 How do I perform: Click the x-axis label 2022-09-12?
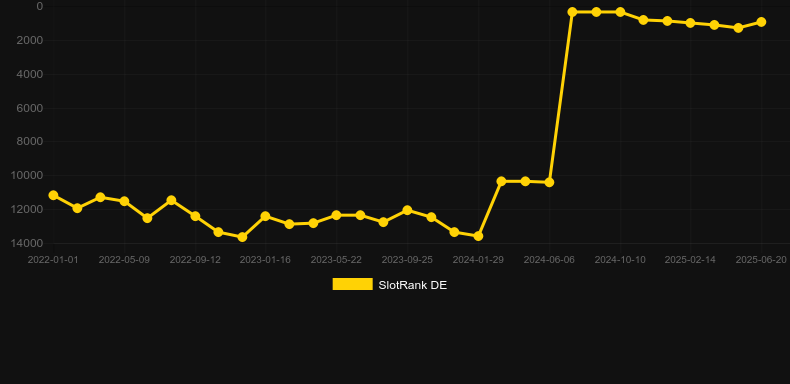195,260
